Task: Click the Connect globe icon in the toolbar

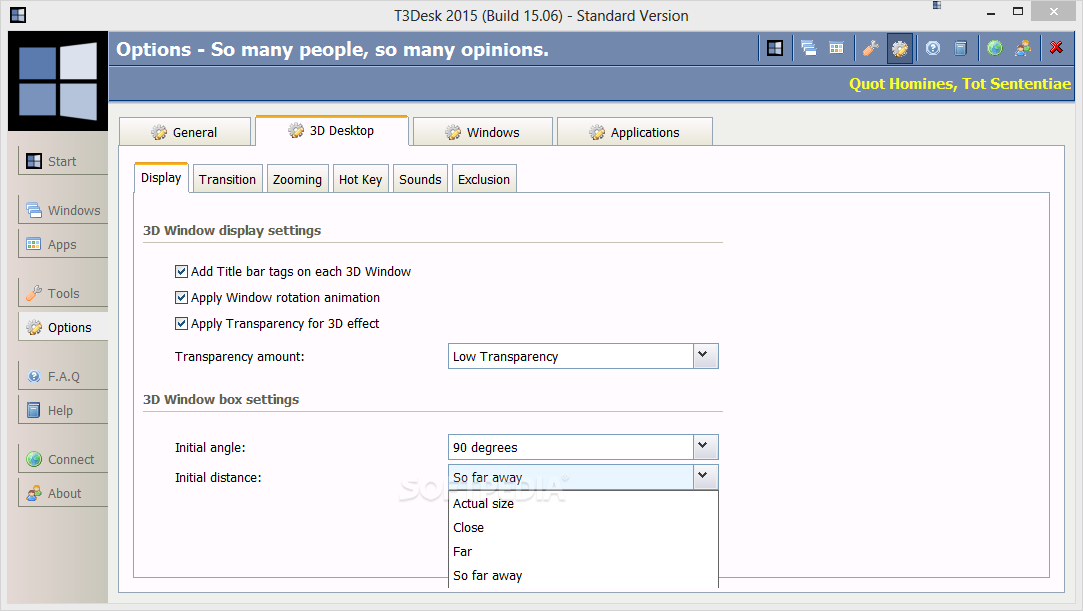Action: click(x=995, y=48)
